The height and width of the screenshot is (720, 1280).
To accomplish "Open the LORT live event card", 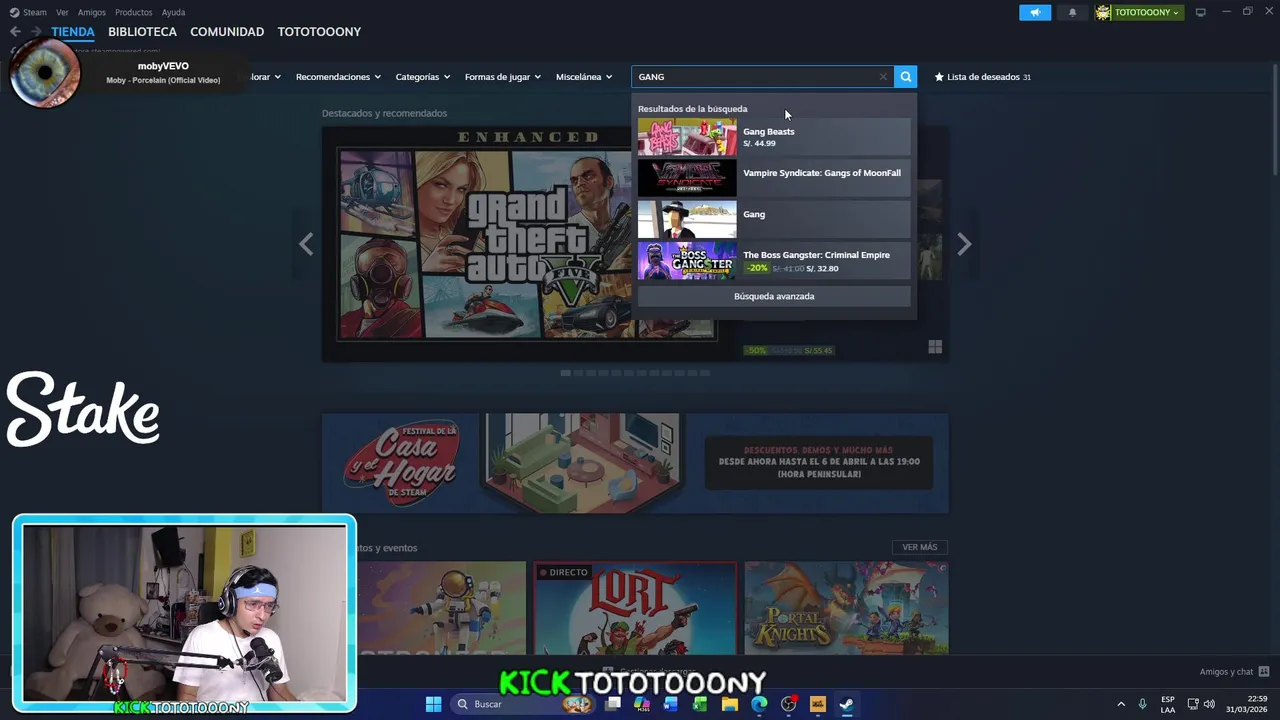I will (635, 608).
